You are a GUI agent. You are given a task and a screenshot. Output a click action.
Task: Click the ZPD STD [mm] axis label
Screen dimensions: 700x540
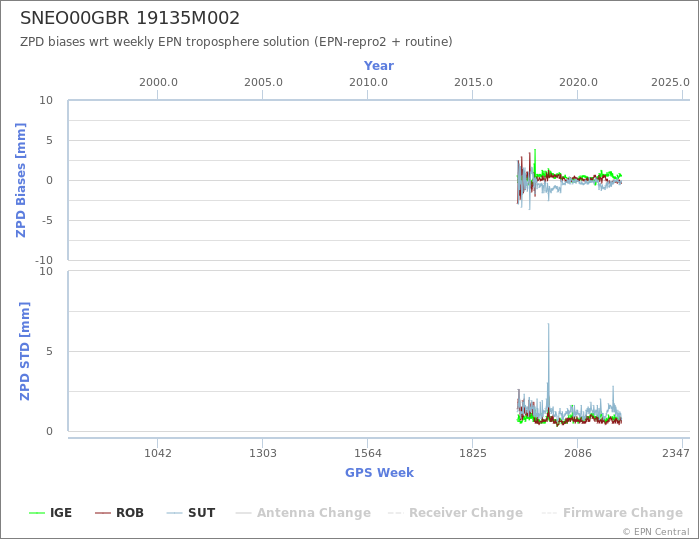[x=24, y=351]
